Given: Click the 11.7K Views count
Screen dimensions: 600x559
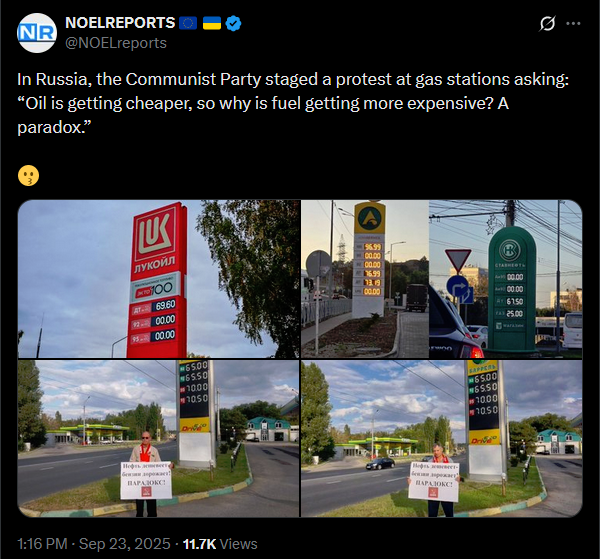Looking at the screenshot, I should click(220, 544).
